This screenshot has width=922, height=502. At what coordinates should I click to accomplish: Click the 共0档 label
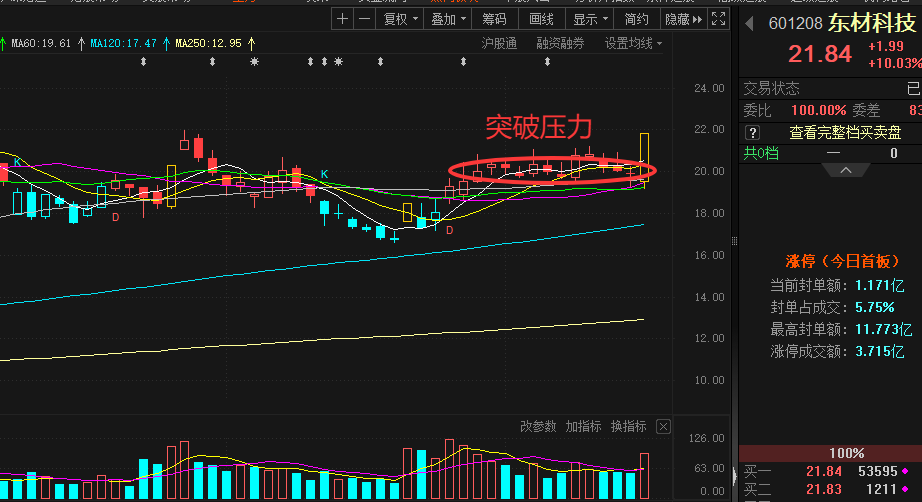(761, 153)
